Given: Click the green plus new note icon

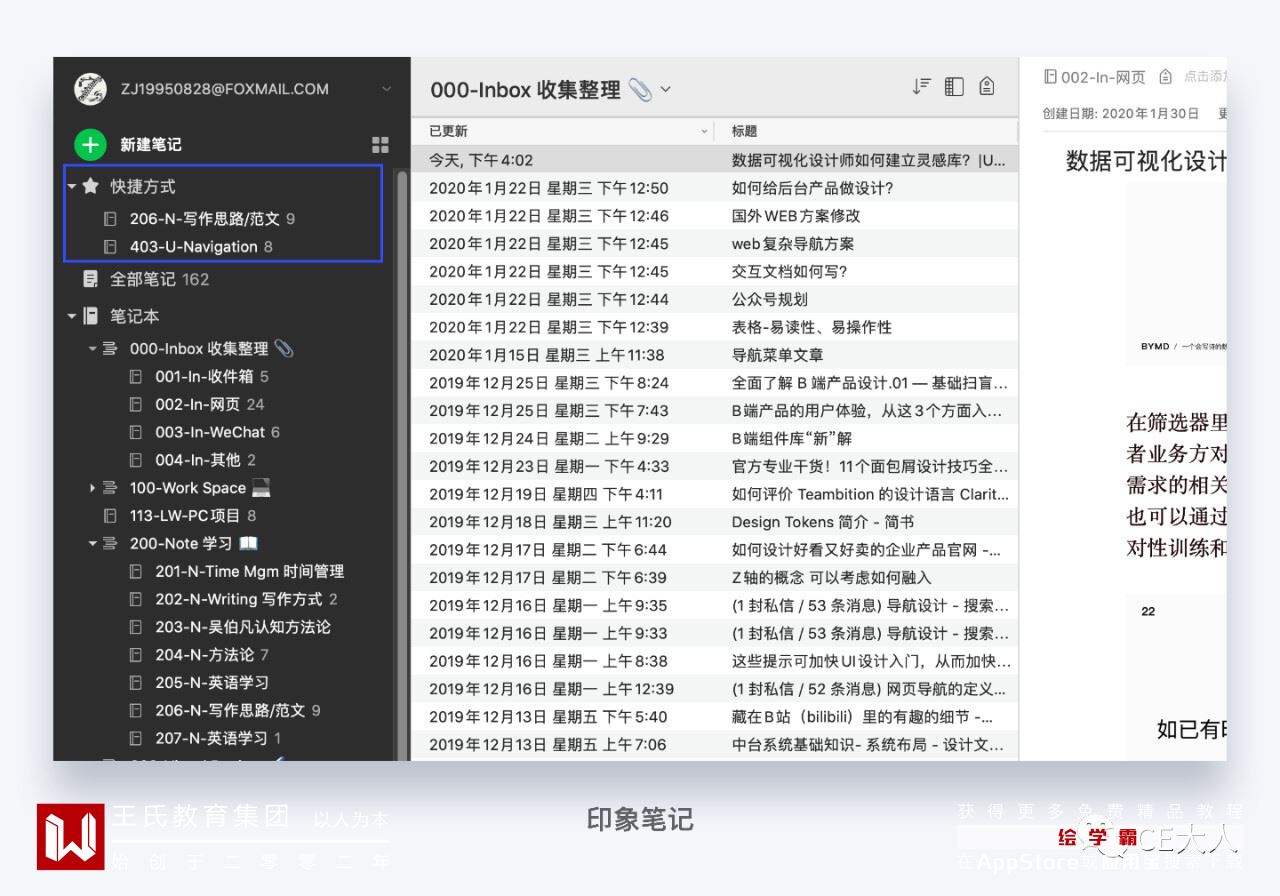Looking at the screenshot, I should (90, 144).
